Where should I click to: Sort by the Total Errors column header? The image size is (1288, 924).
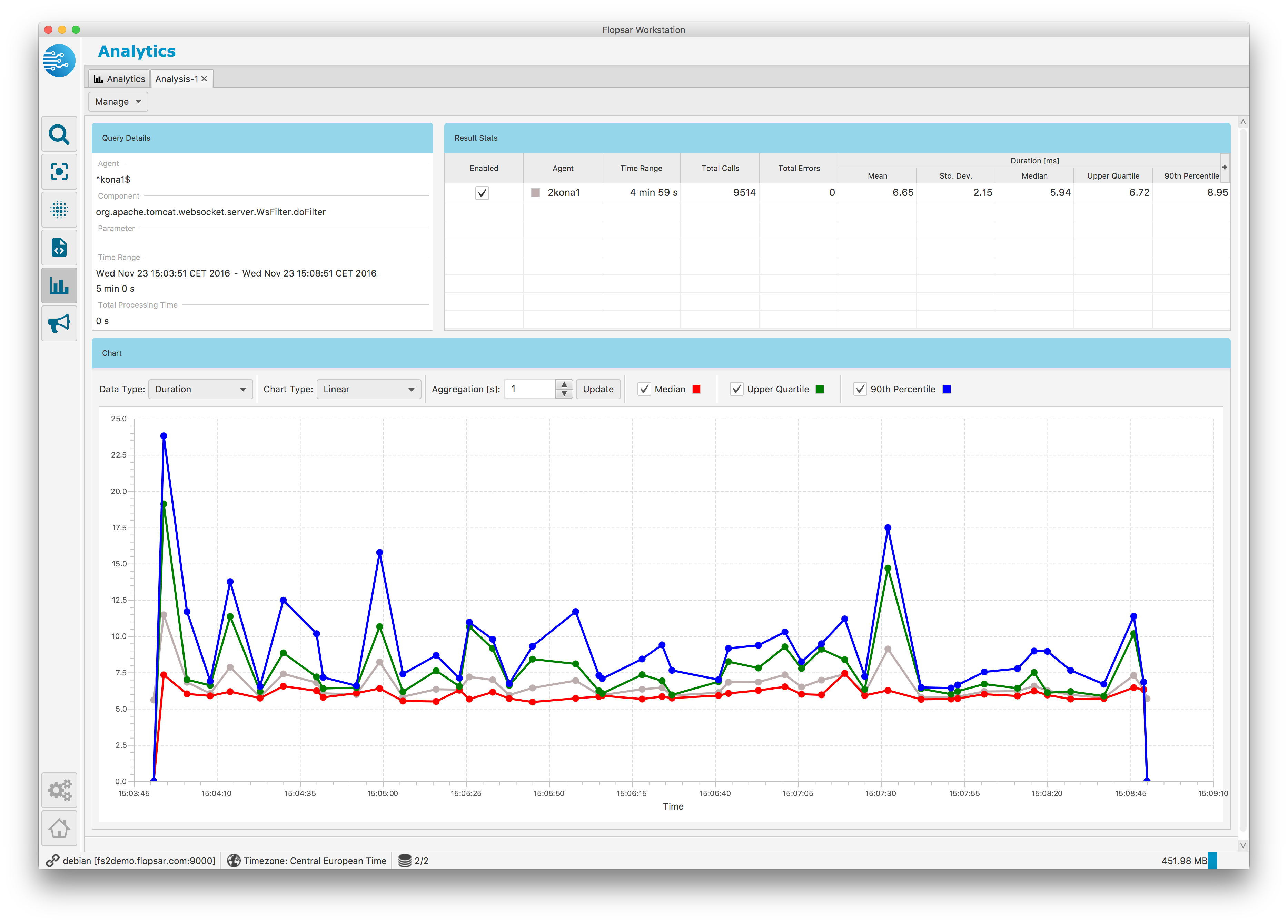click(x=799, y=169)
